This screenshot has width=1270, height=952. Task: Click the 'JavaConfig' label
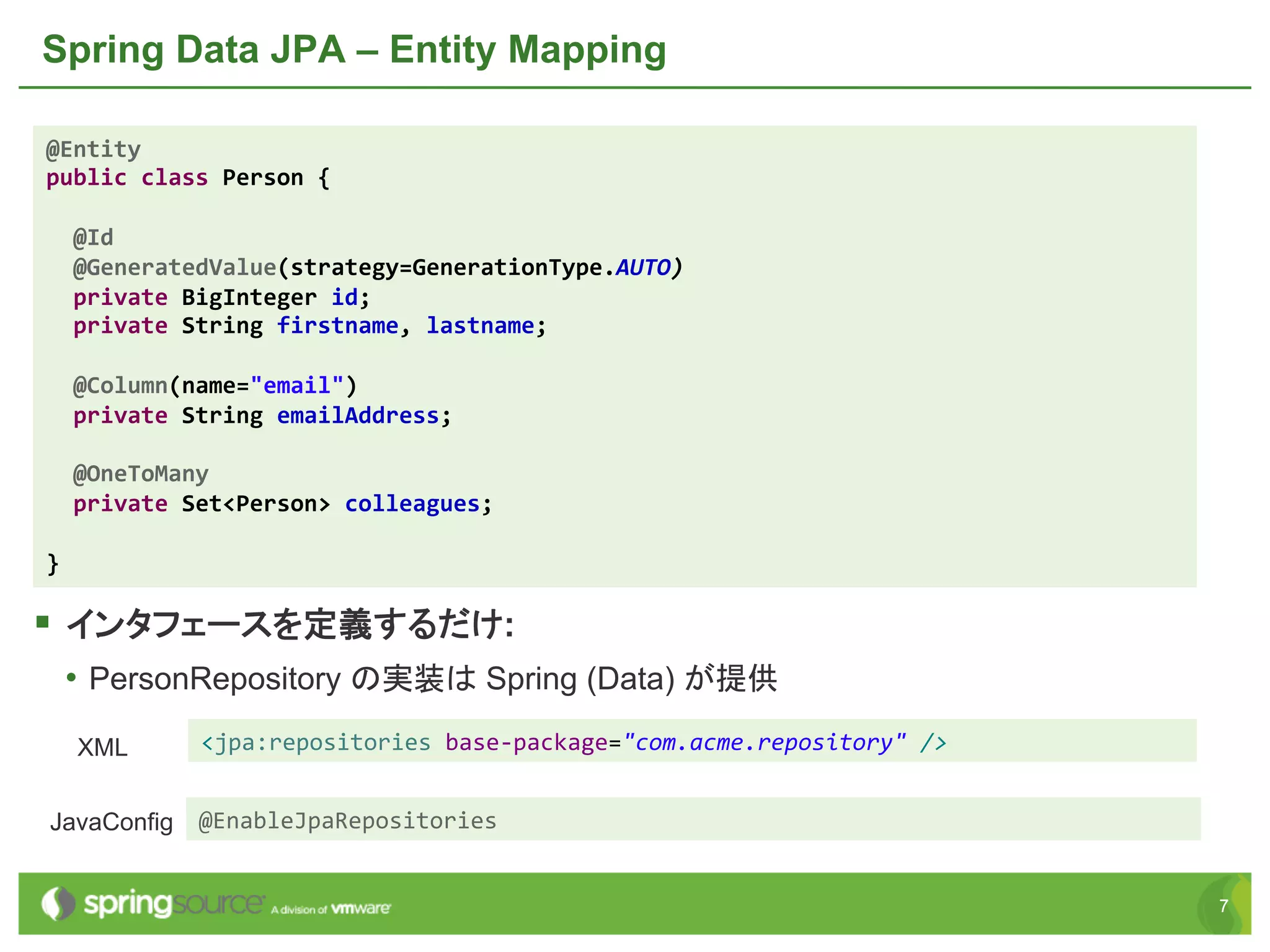112,822
